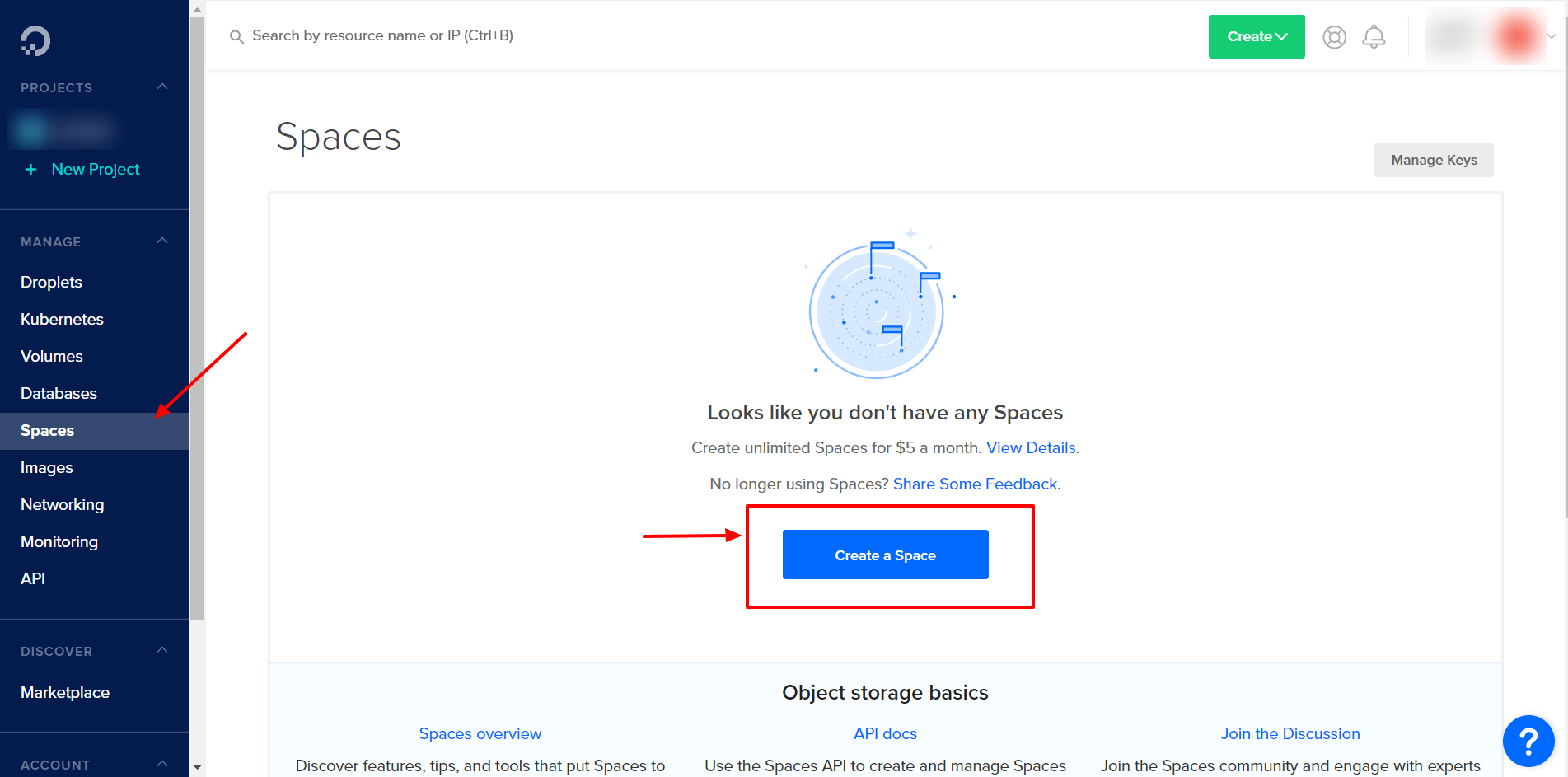Image resolution: width=1568 pixels, height=777 pixels.
Task: Click the sidebar scroll down arrow
Action: coord(197,767)
